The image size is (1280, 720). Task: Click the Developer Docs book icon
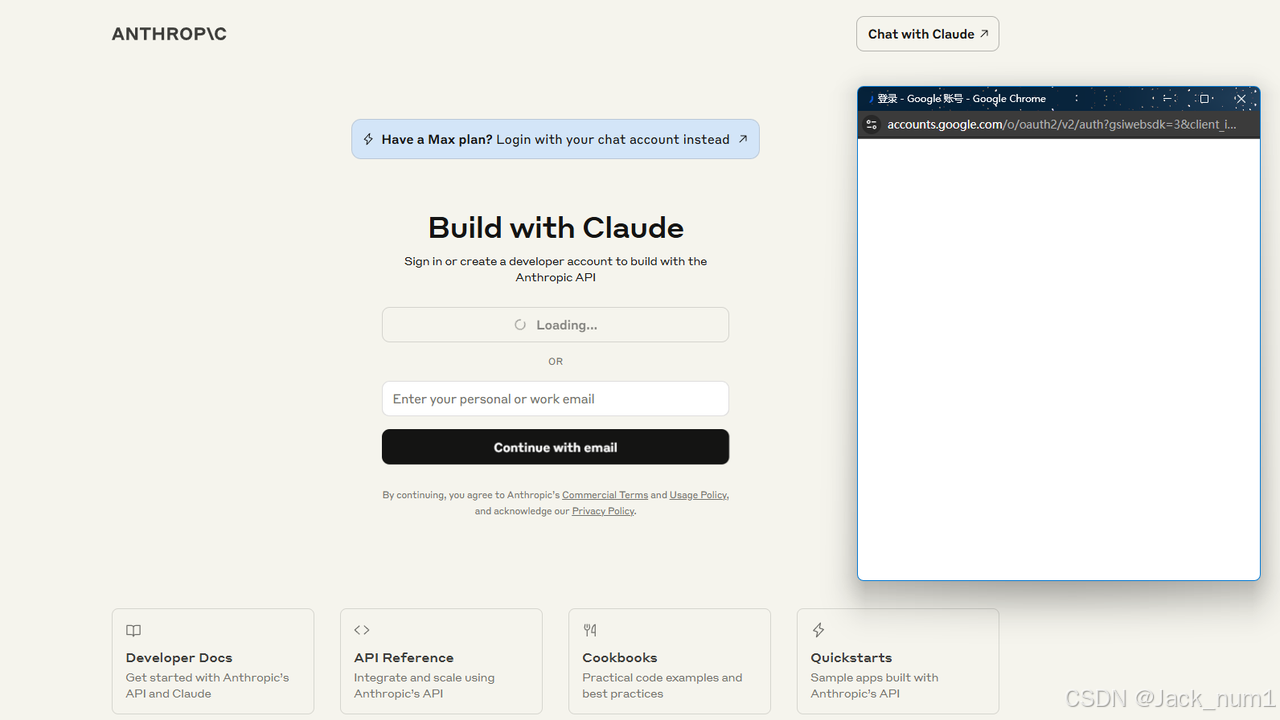point(134,630)
